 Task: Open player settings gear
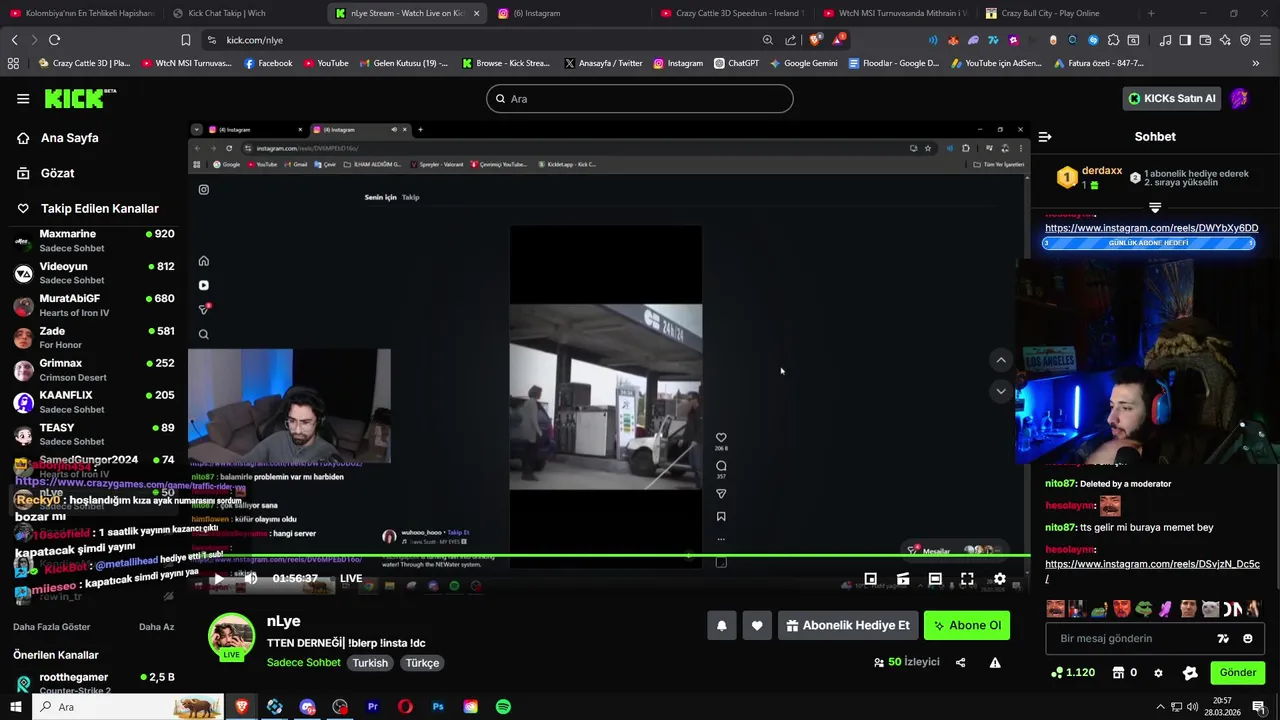[x=999, y=579]
